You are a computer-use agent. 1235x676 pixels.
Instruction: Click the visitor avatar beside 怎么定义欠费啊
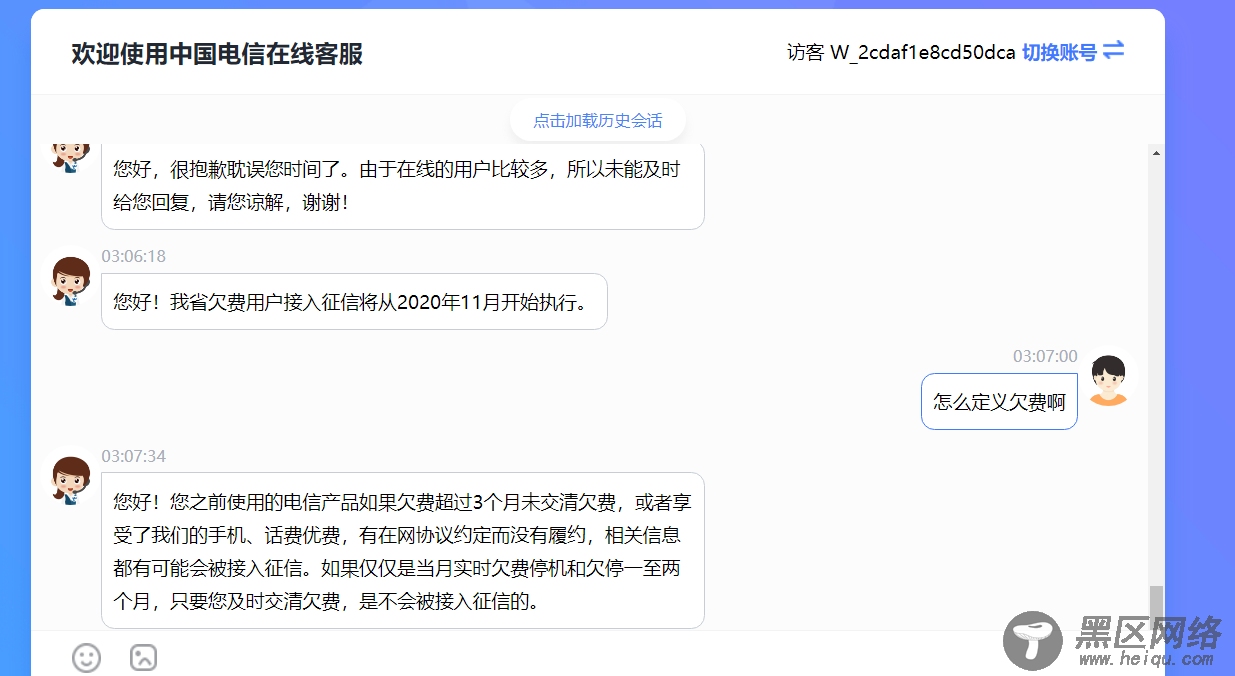click(x=1108, y=379)
